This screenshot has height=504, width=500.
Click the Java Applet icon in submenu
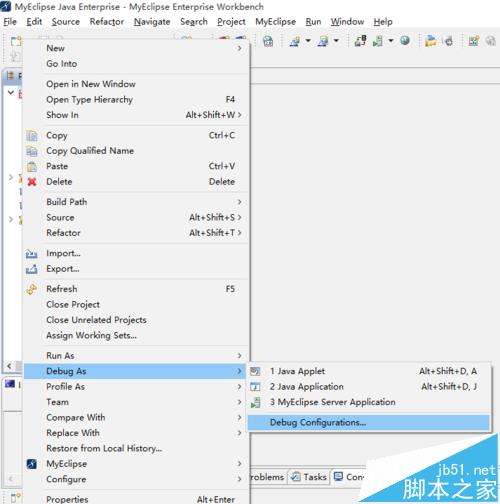(x=255, y=371)
